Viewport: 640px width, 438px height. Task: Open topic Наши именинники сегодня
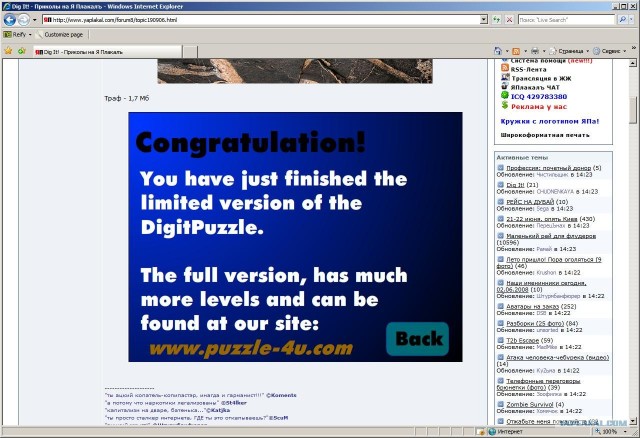[x=541, y=286]
